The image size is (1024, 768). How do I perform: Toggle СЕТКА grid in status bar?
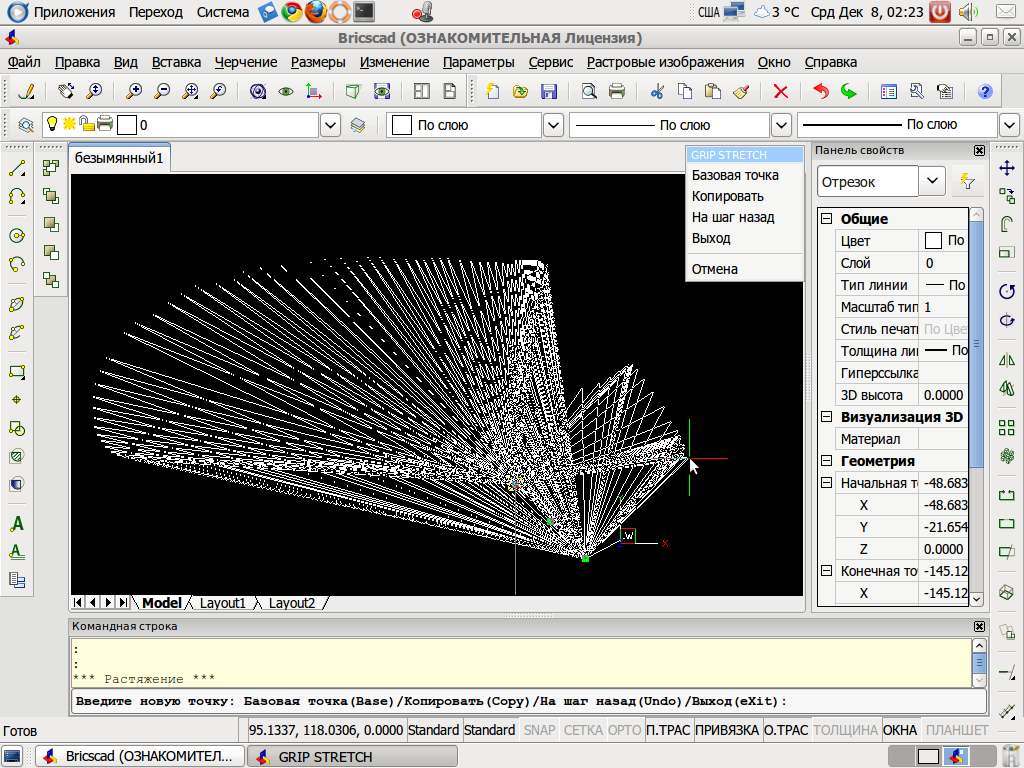pos(583,730)
